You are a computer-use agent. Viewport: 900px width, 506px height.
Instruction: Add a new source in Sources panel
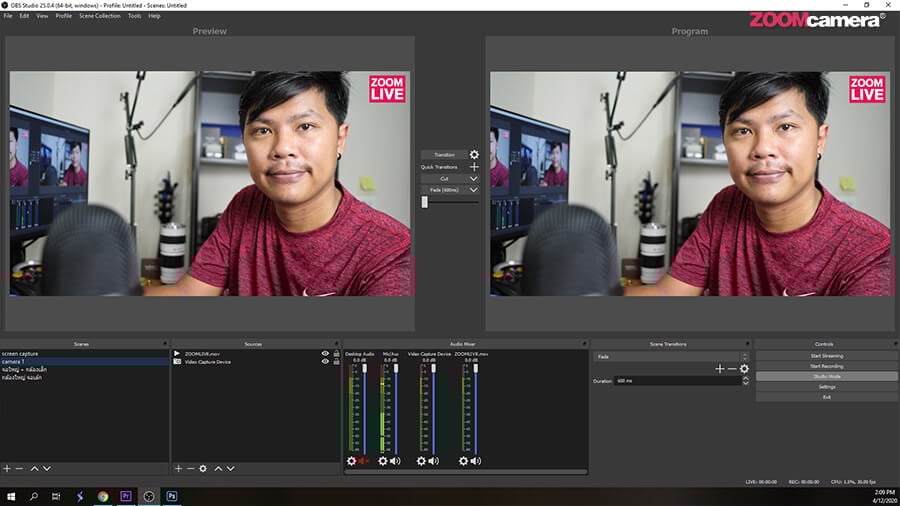click(x=179, y=469)
